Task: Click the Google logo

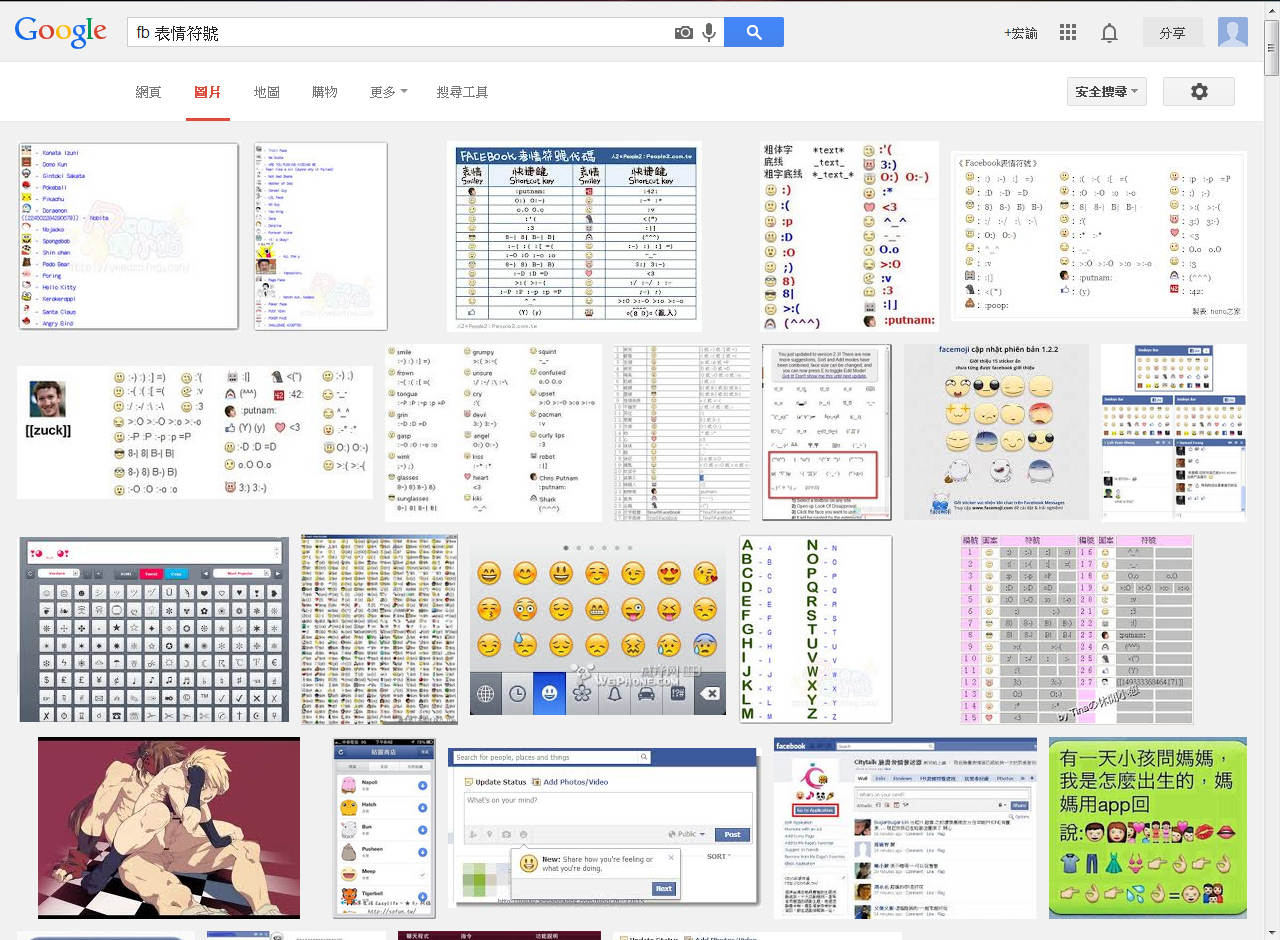Action: (61, 32)
